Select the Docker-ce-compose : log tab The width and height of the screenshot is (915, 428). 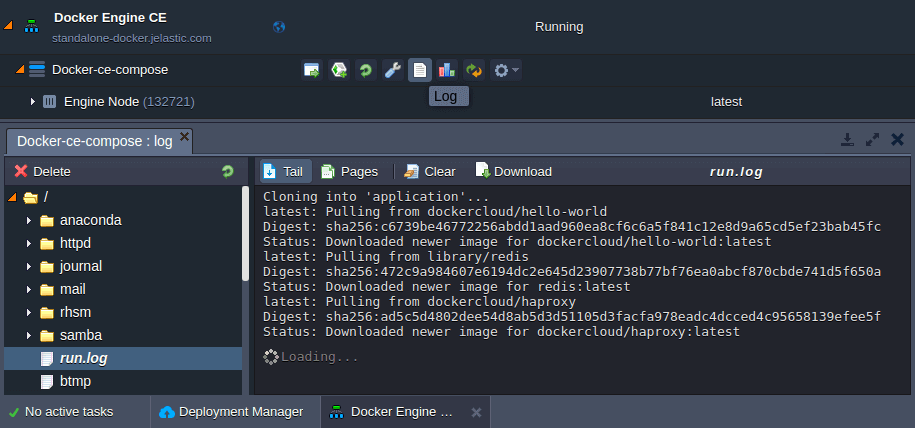[x=94, y=141]
